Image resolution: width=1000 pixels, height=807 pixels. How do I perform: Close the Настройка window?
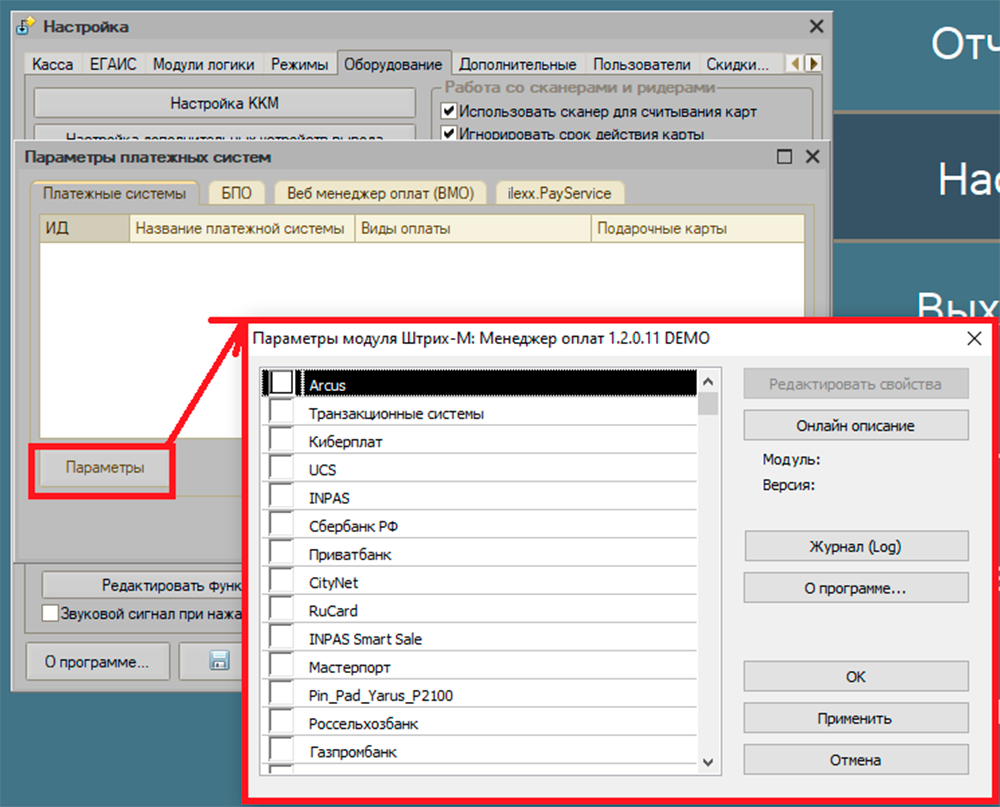click(x=816, y=26)
